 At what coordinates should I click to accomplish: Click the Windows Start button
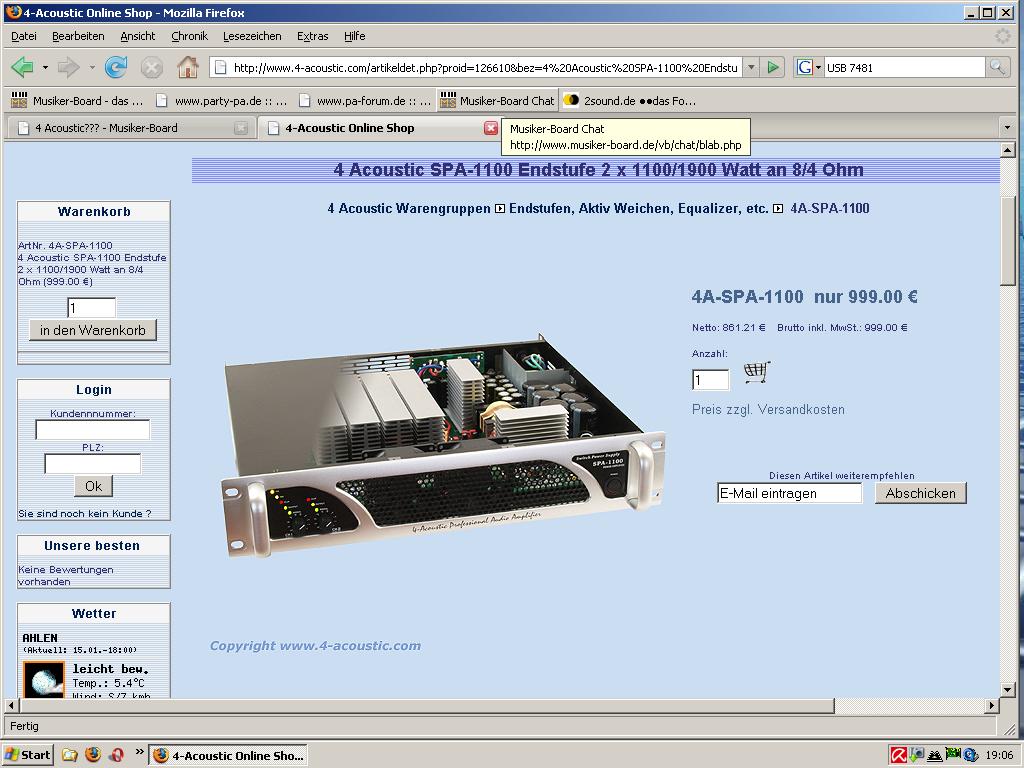click(x=27, y=755)
